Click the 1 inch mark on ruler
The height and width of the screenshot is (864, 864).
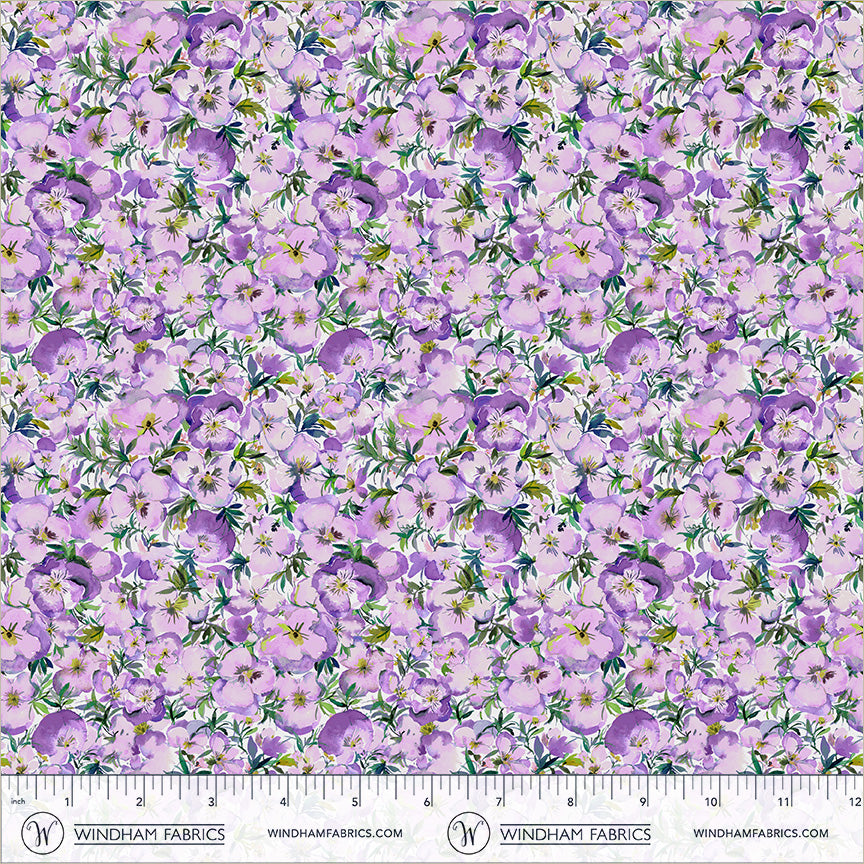[68, 802]
